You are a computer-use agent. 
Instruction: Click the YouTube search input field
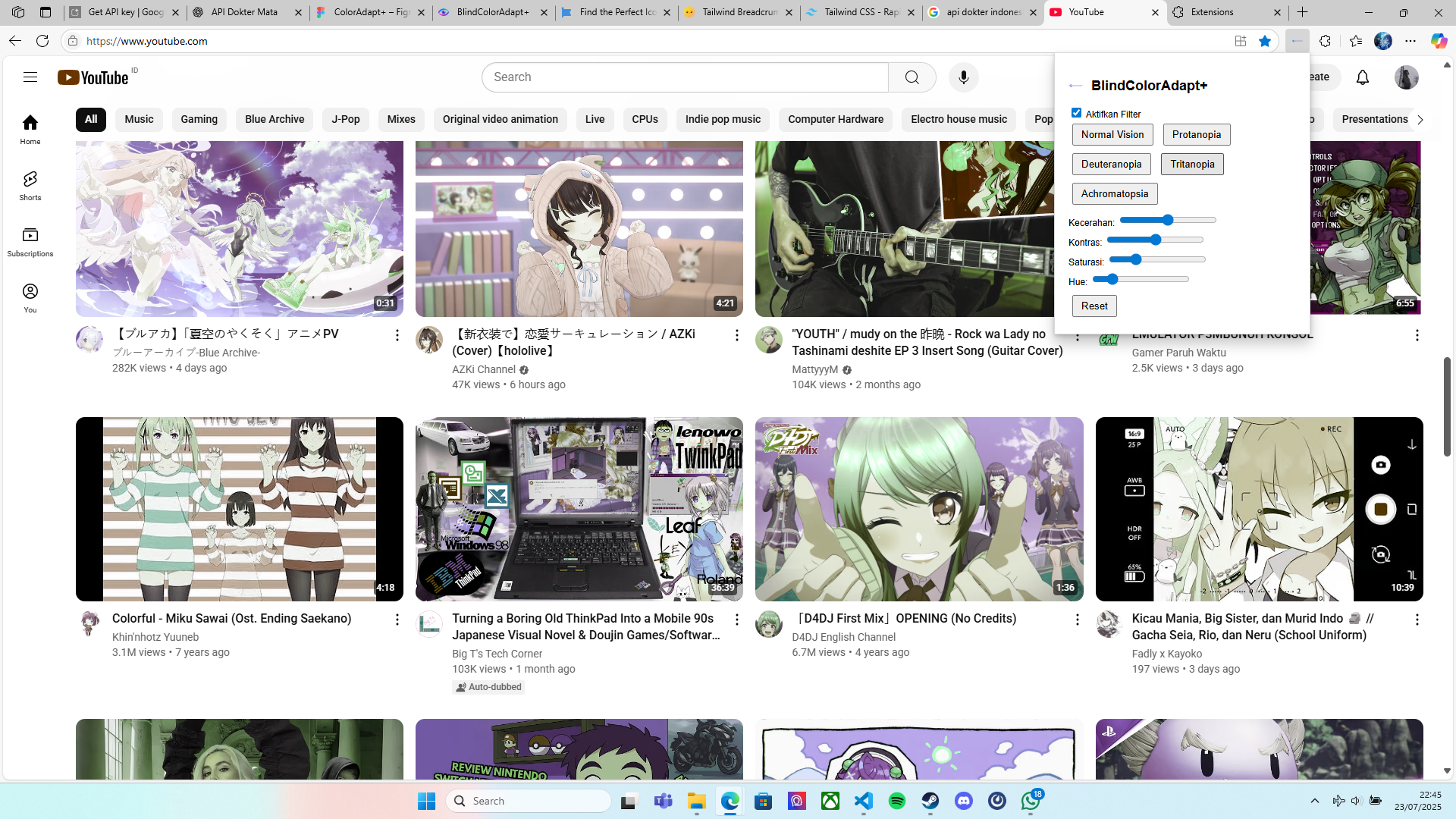pyautogui.click(x=686, y=77)
